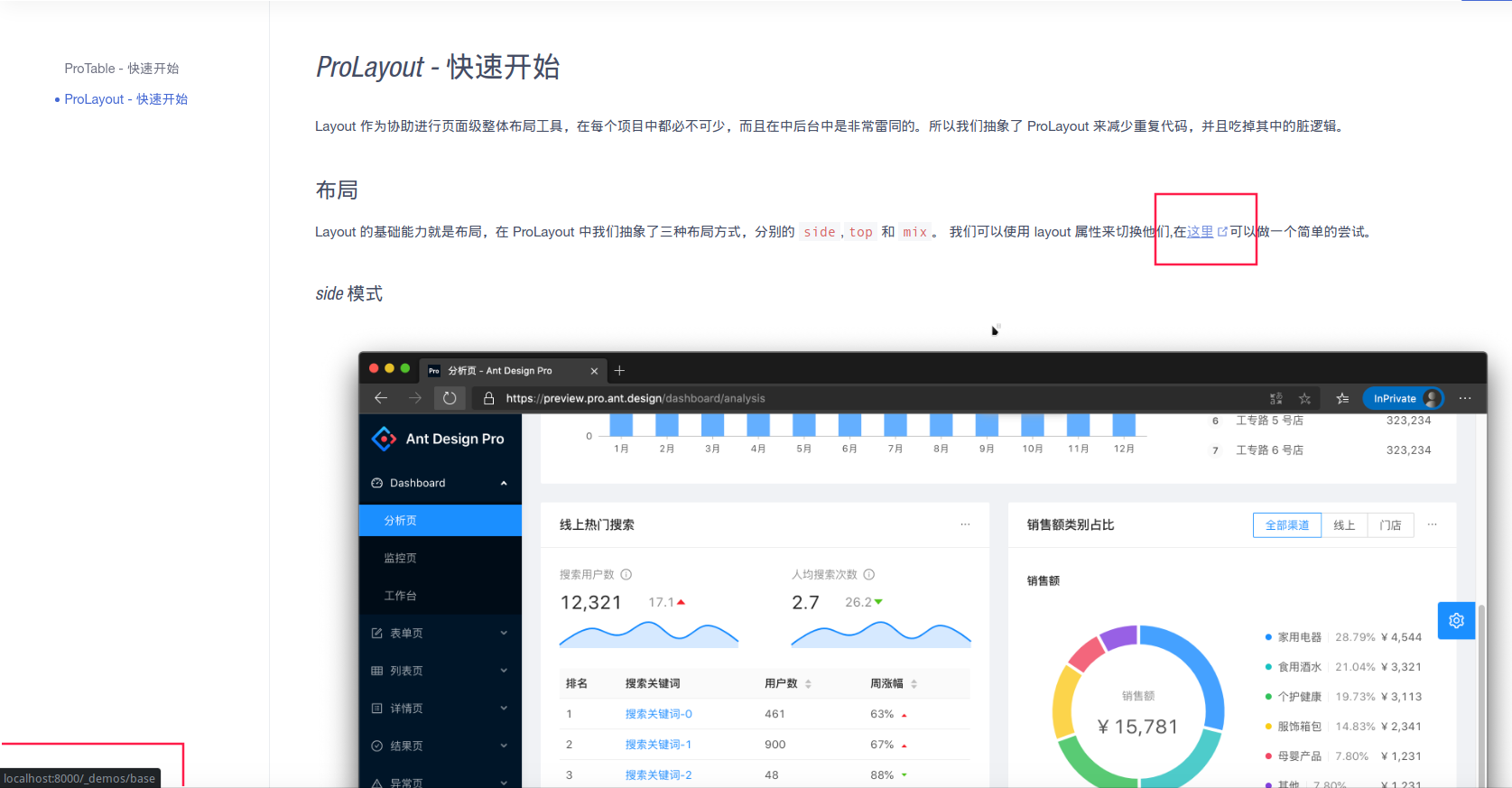Open the browser three-dot more menu
Screen dimensions: 1512x788
click(1465, 398)
